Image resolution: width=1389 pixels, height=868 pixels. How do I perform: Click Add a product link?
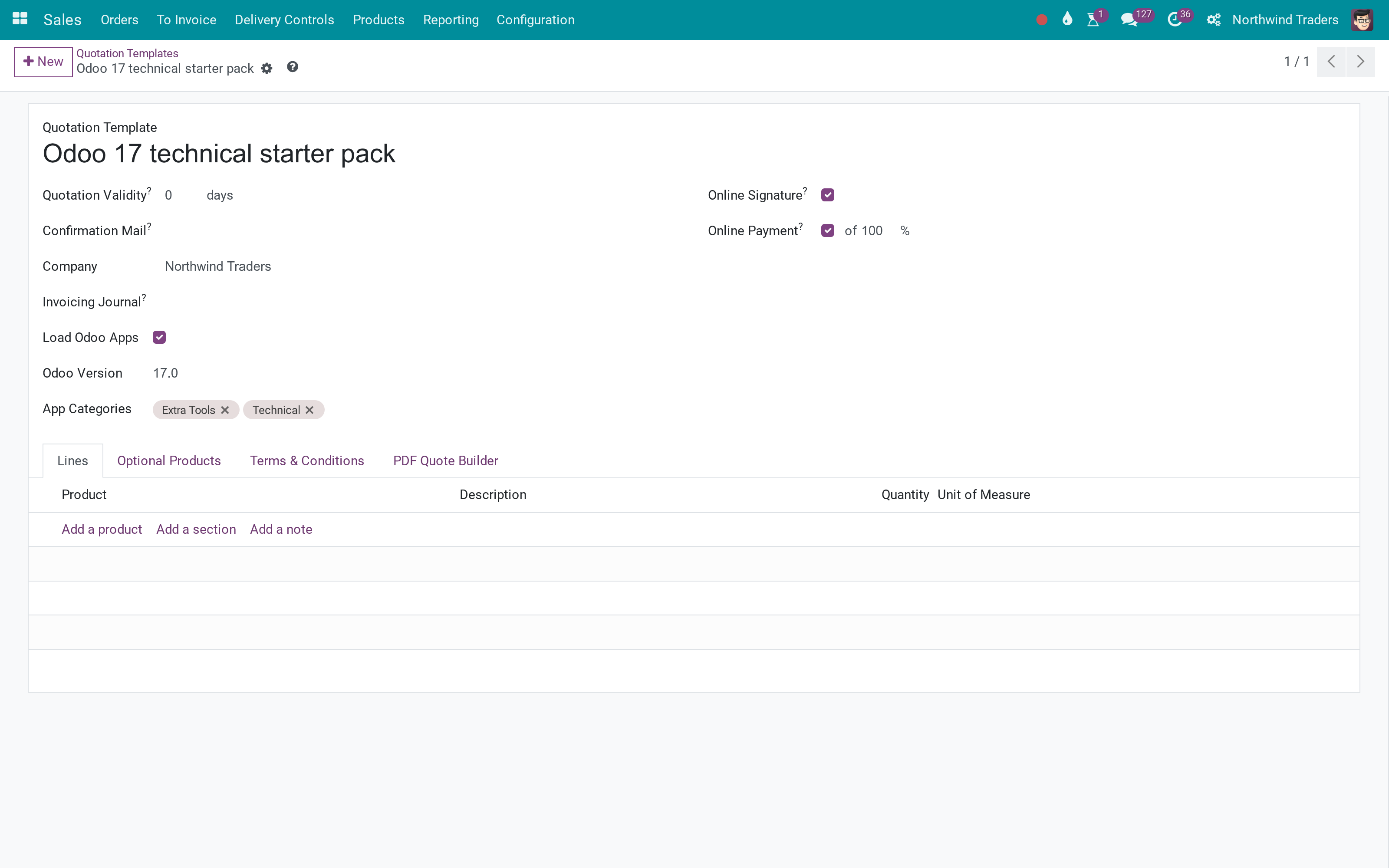coord(102,529)
